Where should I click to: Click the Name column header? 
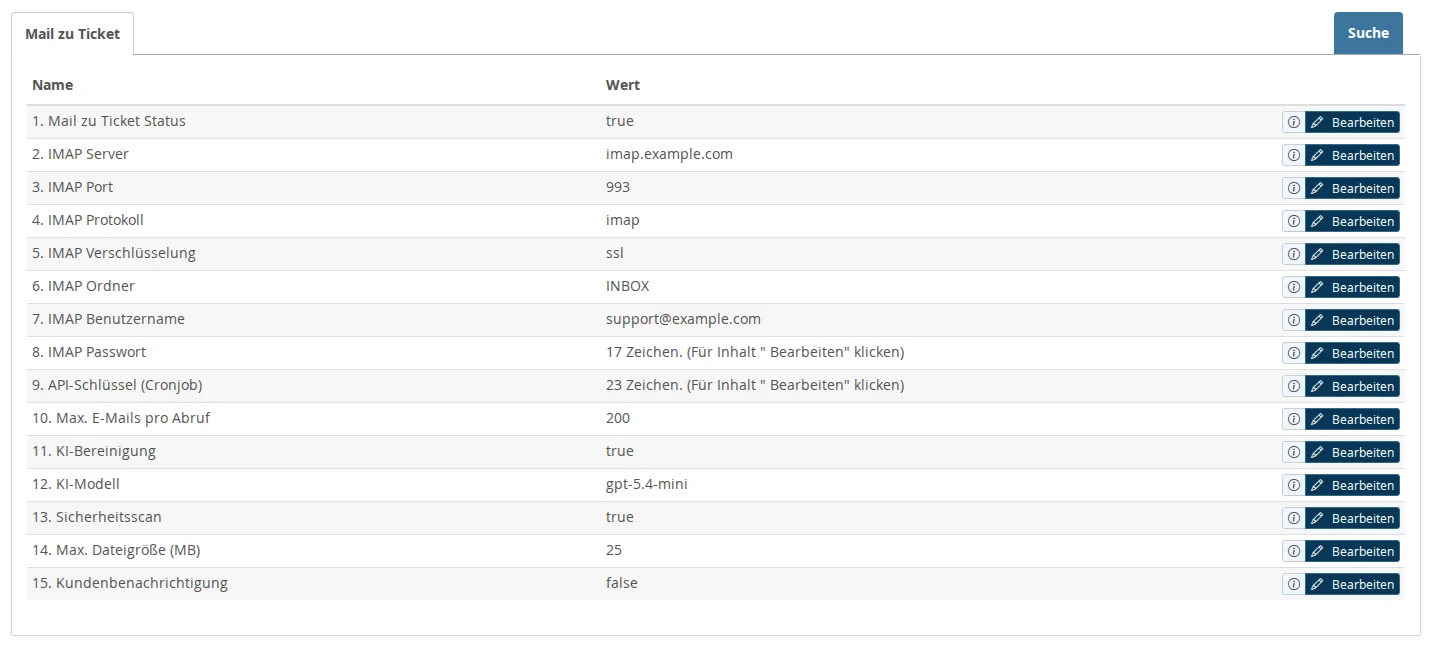52,85
